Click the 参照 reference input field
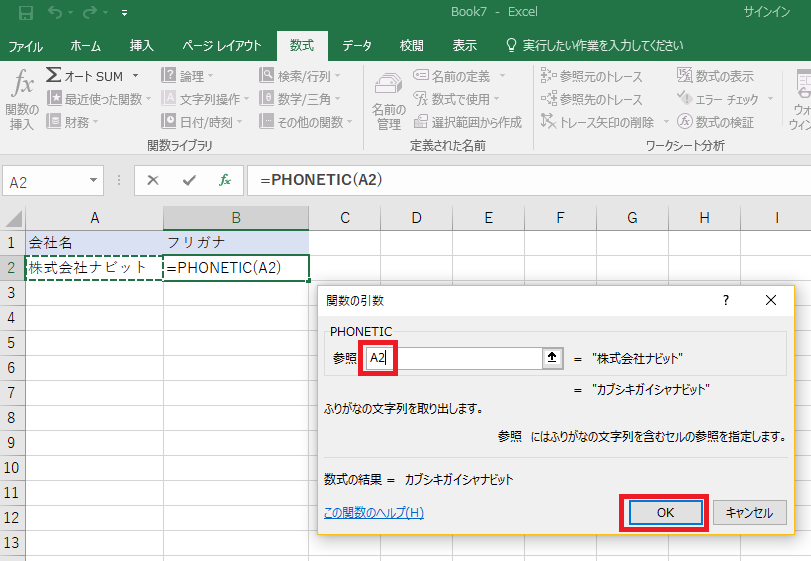The image size is (811, 561). [453, 358]
